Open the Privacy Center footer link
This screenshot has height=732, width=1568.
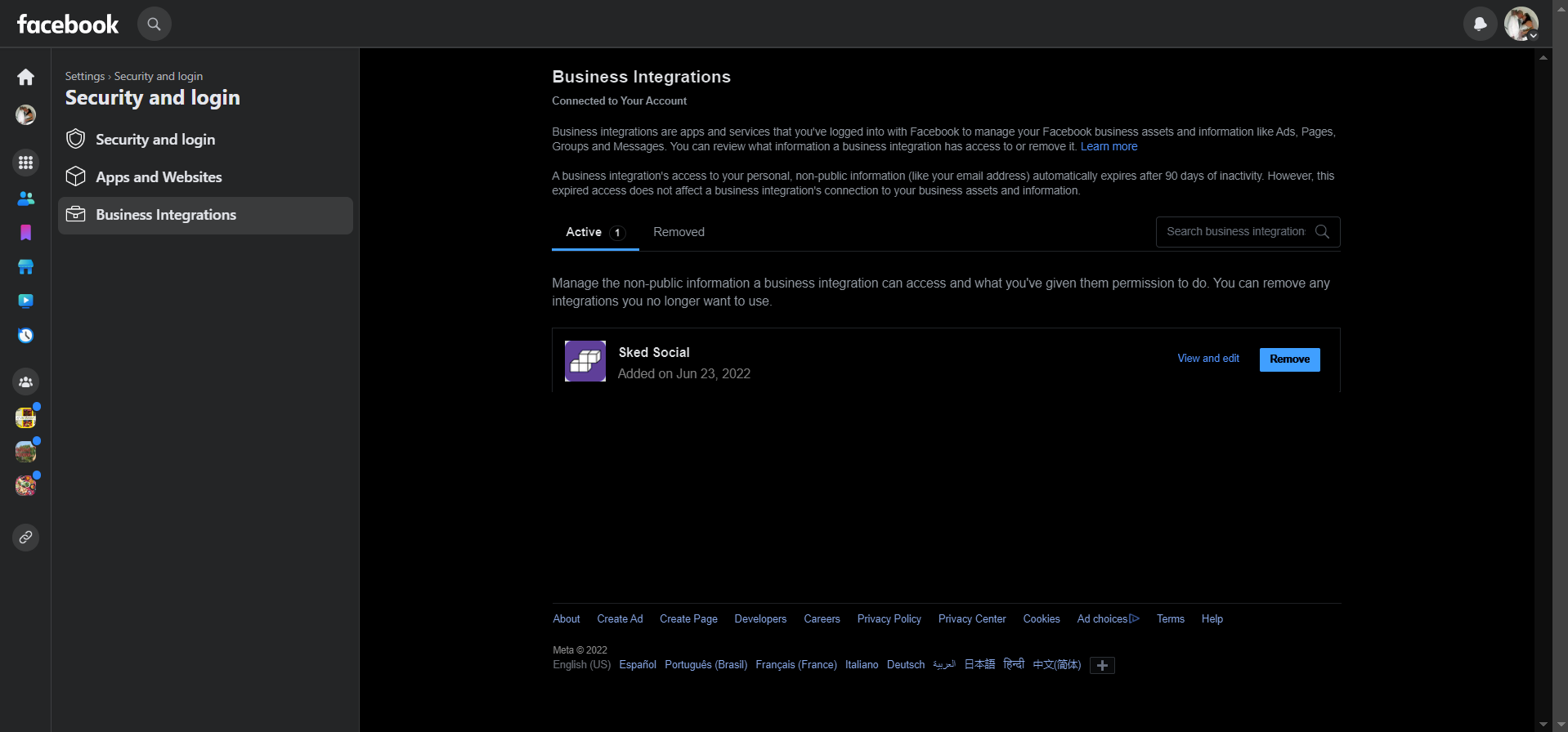coord(972,619)
